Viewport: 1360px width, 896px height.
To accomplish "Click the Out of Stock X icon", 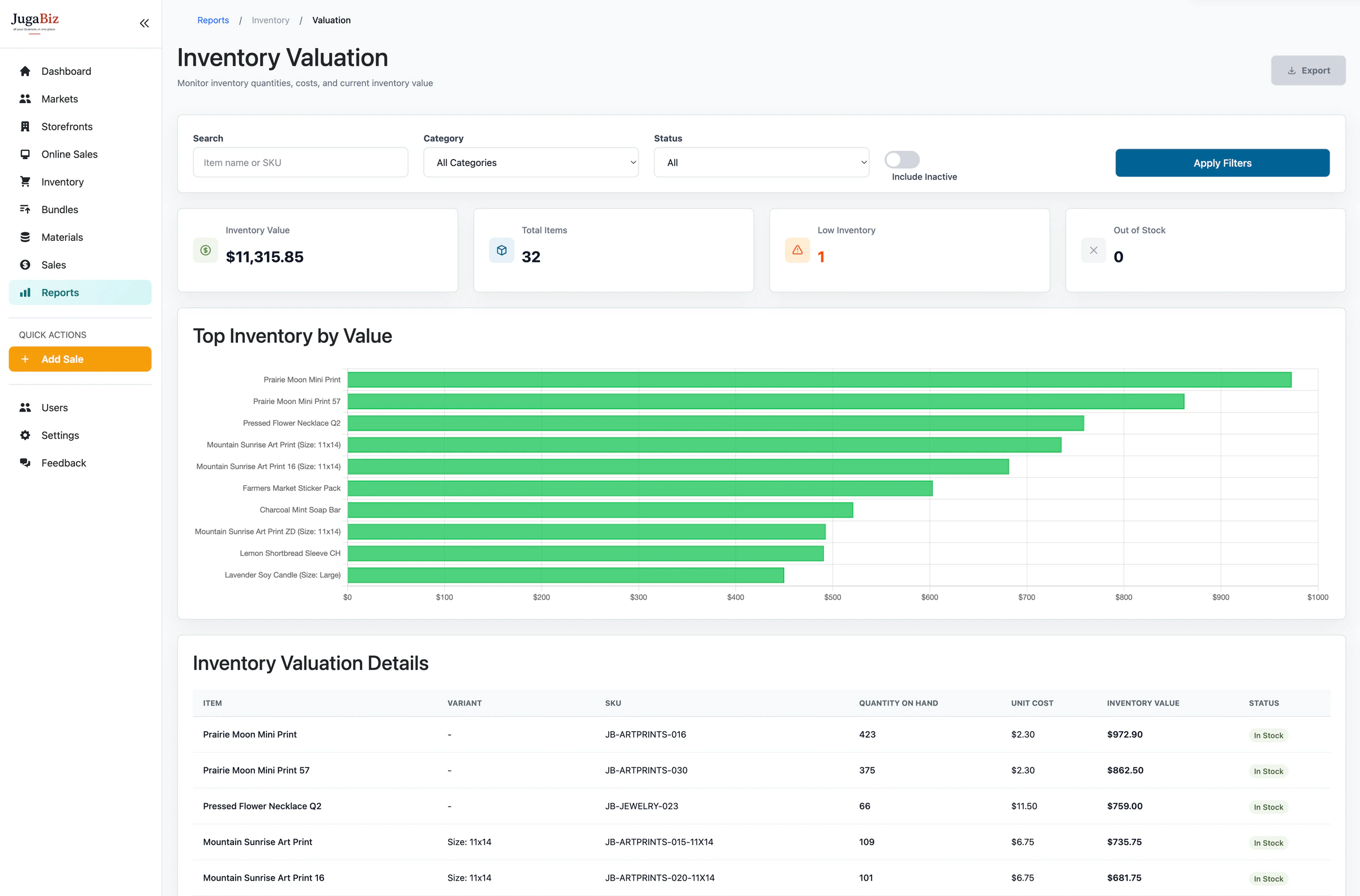I will coord(1094,250).
